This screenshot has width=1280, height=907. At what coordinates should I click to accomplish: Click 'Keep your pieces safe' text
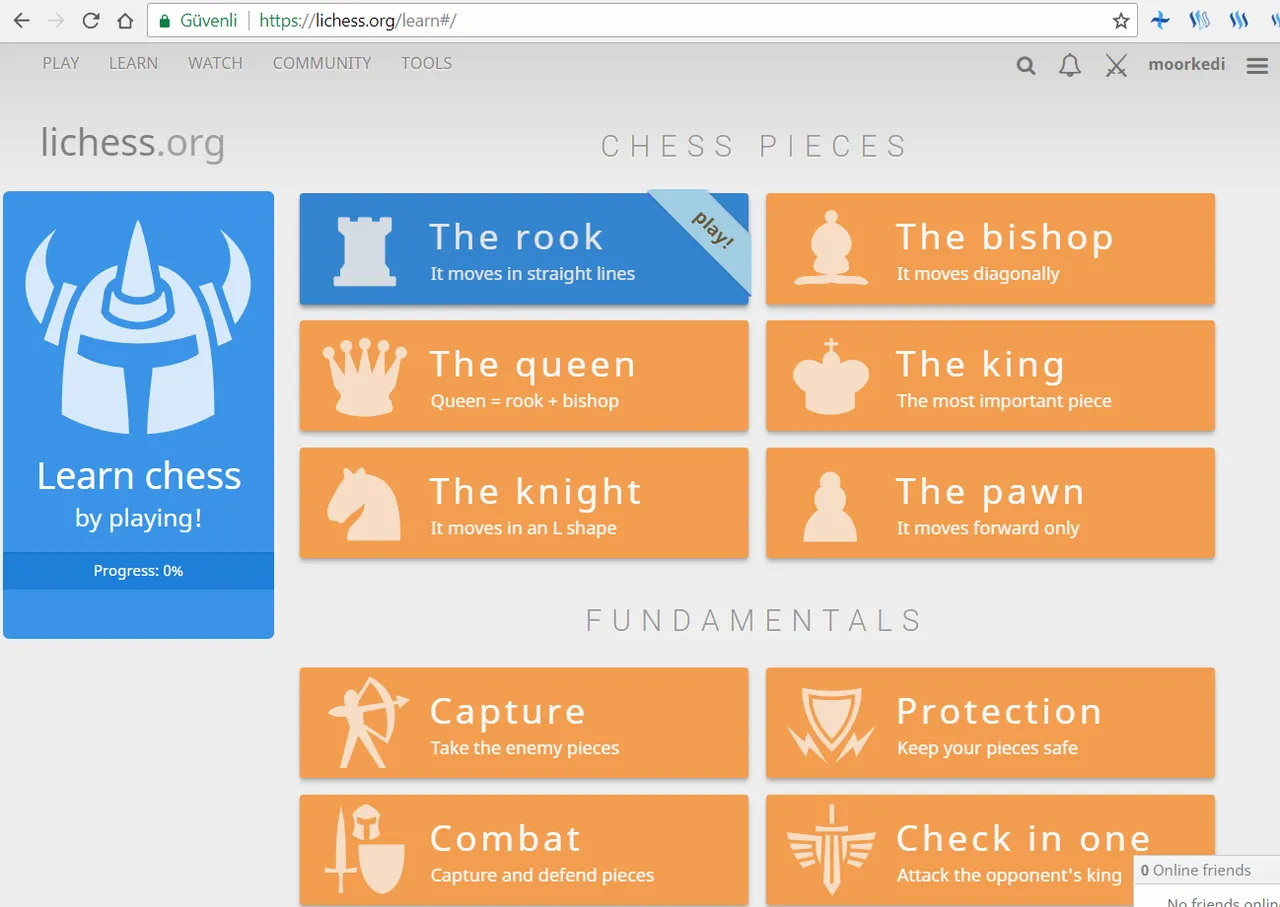987,748
